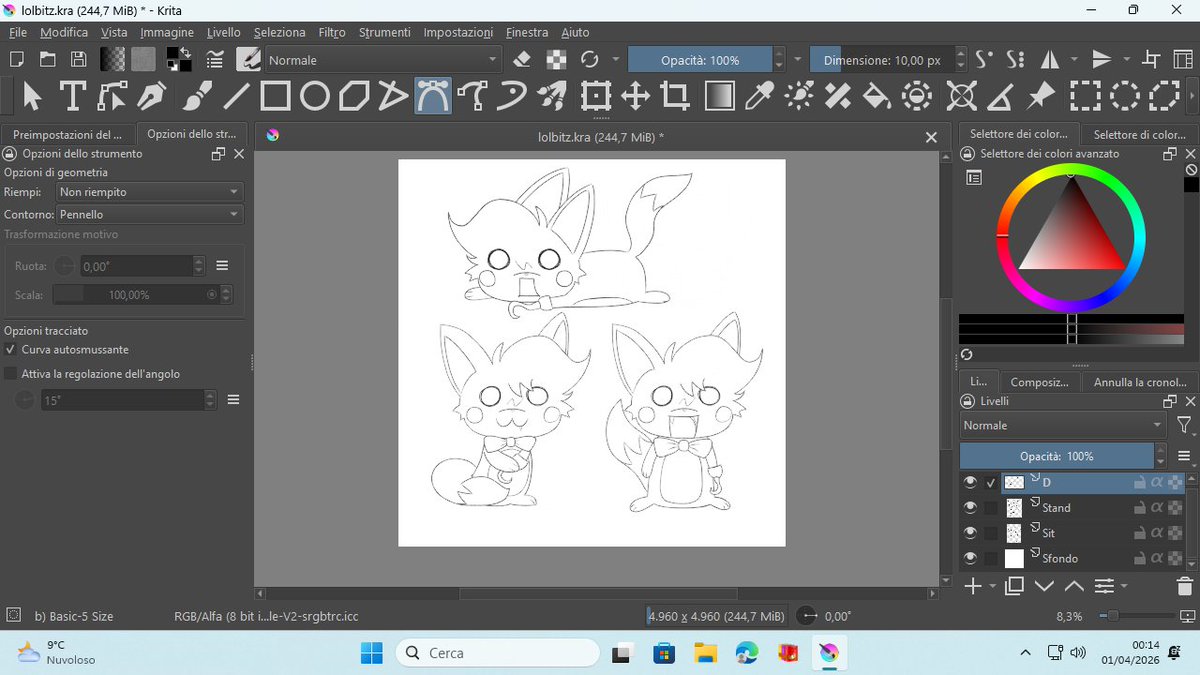Image resolution: width=1200 pixels, height=675 pixels.
Task: Select the Color Sampler eyedropper tool
Action: [x=761, y=96]
